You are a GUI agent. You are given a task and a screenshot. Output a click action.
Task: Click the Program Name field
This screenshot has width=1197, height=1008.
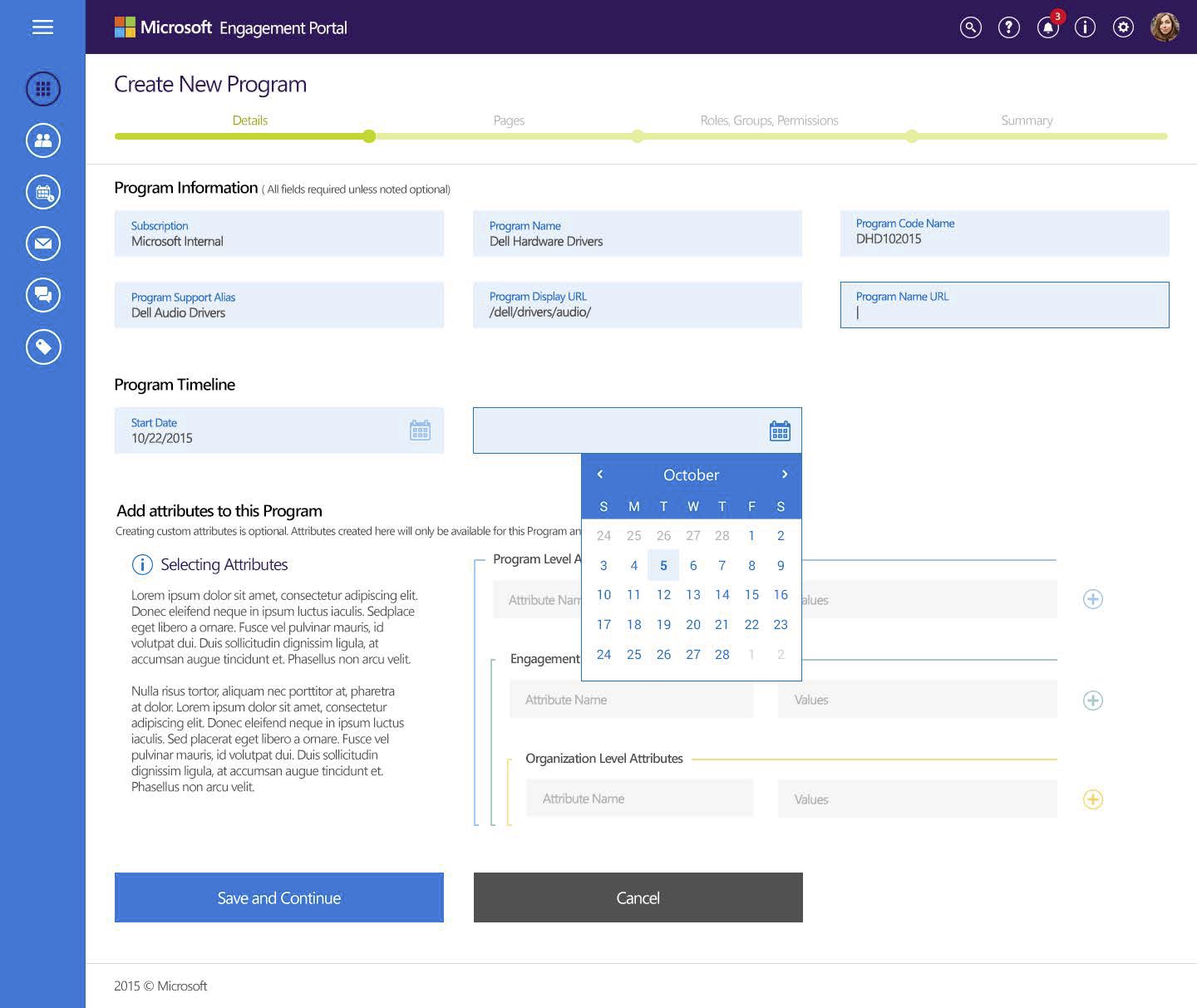pos(638,234)
